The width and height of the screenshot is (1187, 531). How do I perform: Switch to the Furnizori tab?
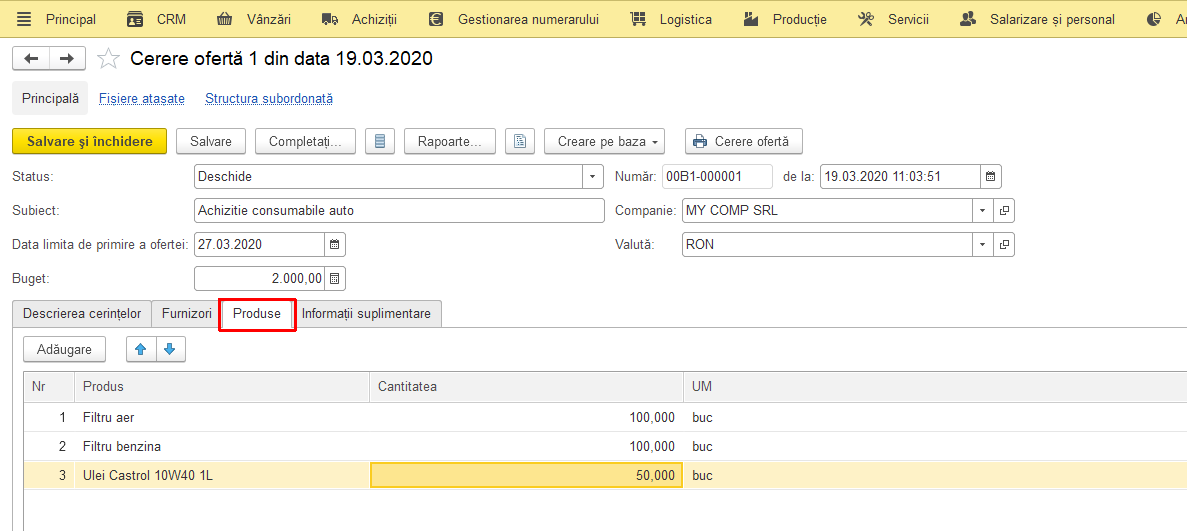(x=186, y=314)
